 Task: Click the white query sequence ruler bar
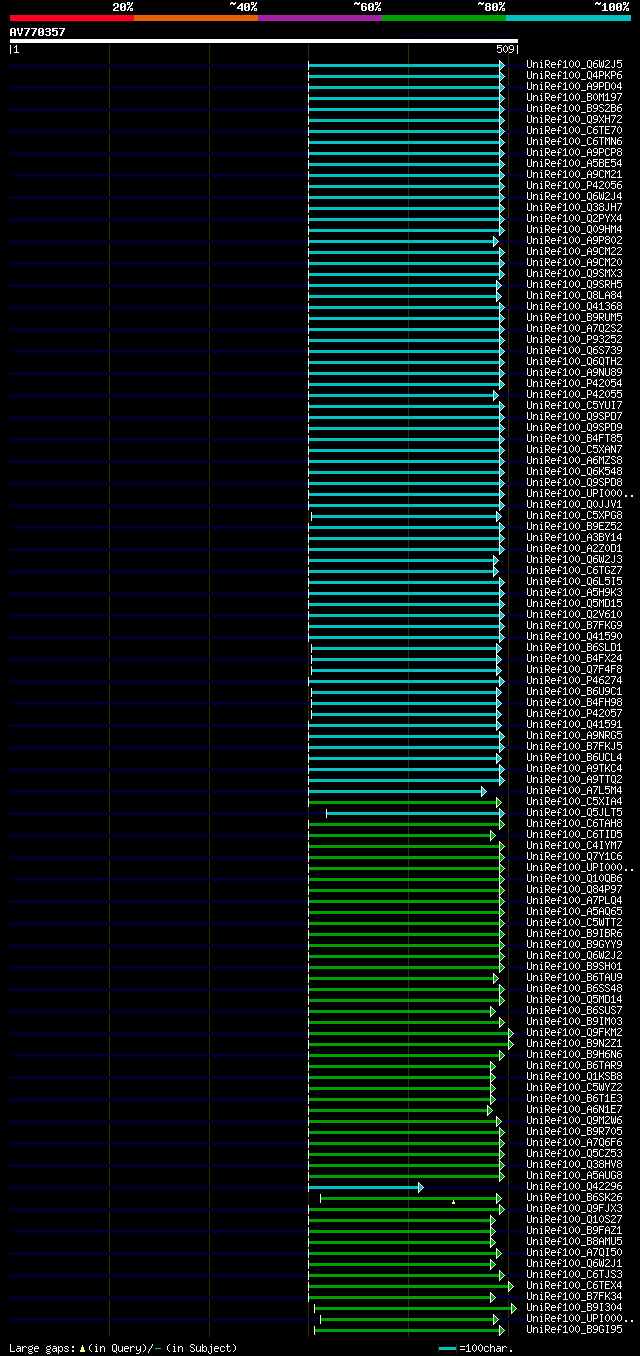coord(264,41)
